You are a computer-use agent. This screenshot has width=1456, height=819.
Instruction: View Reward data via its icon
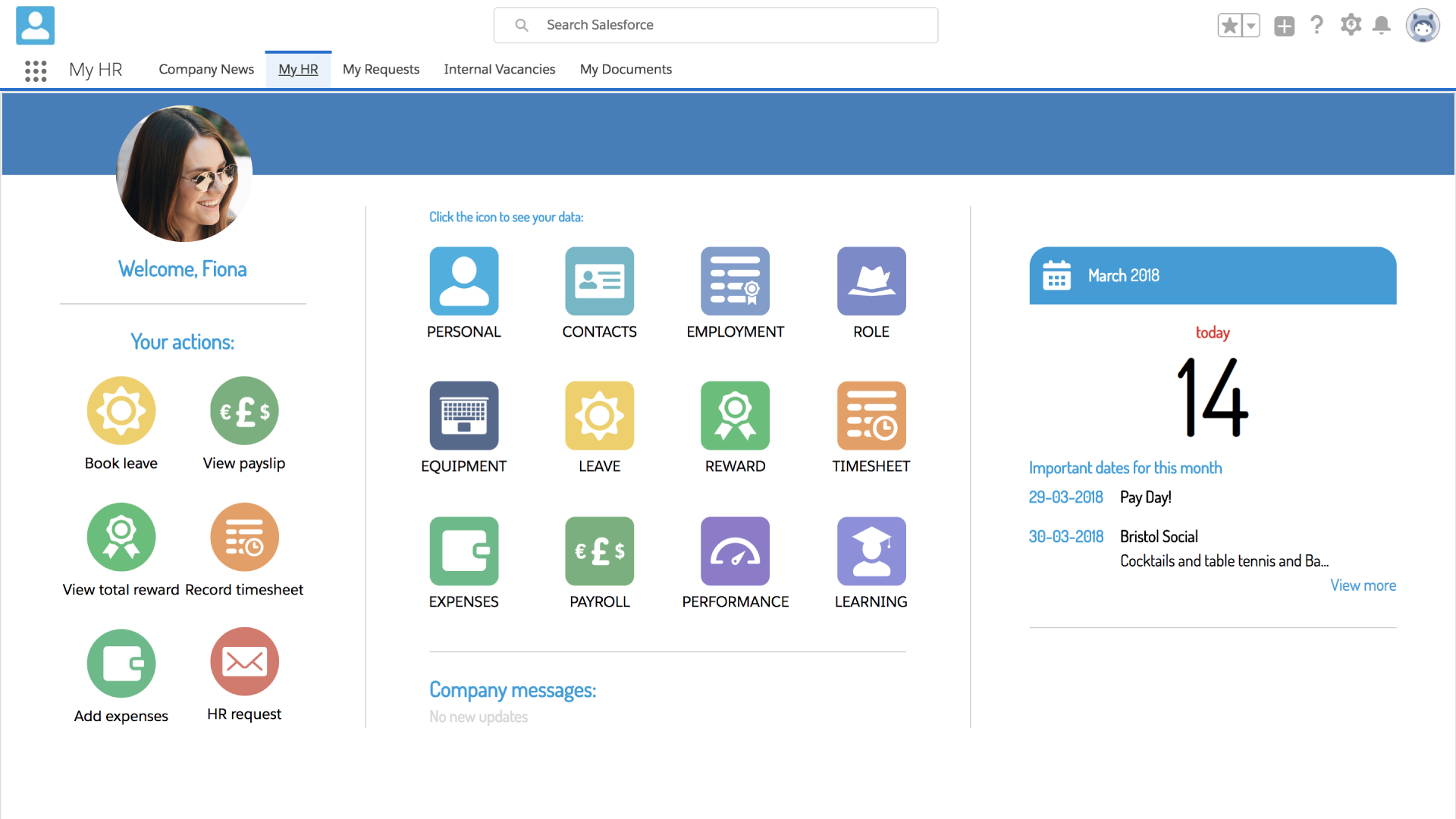click(735, 416)
